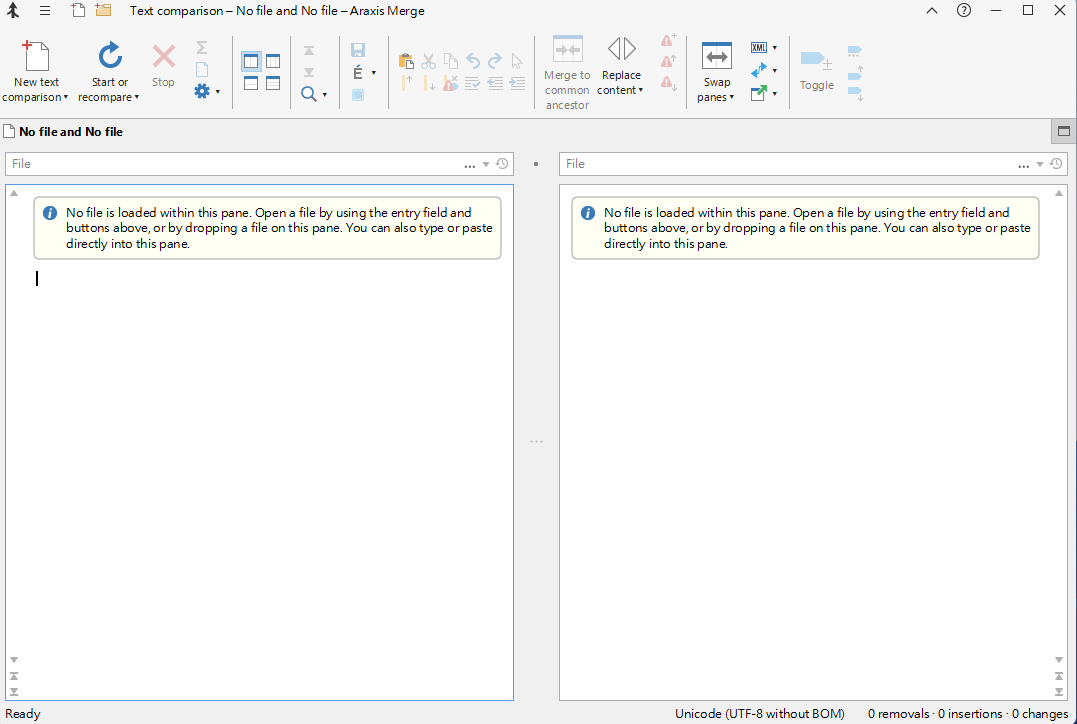
Task: Click the Replace content arrows icon
Action: click(622, 49)
